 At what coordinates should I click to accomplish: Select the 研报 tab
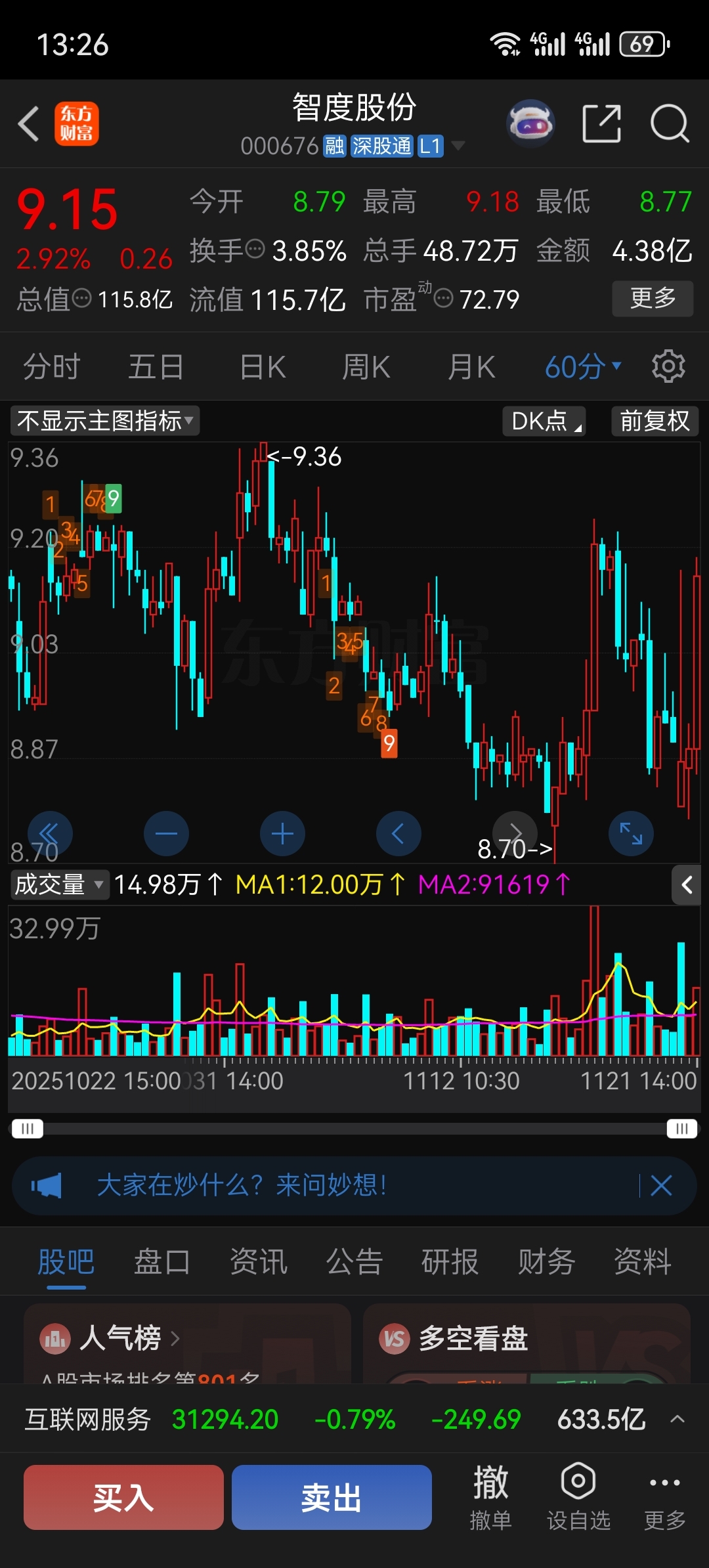pyautogui.click(x=450, y=1261)
